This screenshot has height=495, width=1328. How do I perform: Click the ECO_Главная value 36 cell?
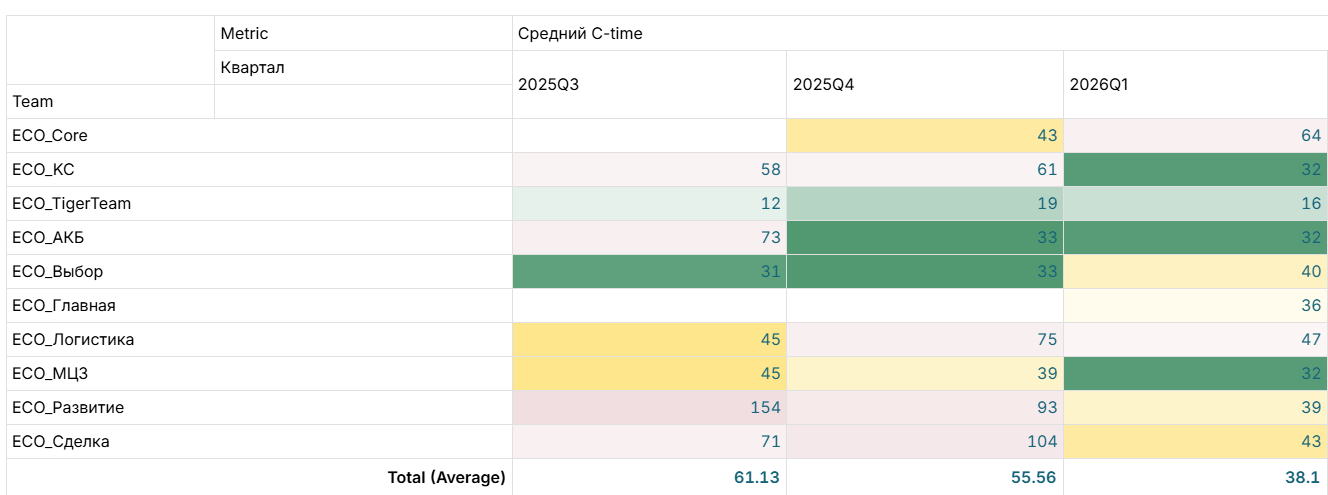1196,306
